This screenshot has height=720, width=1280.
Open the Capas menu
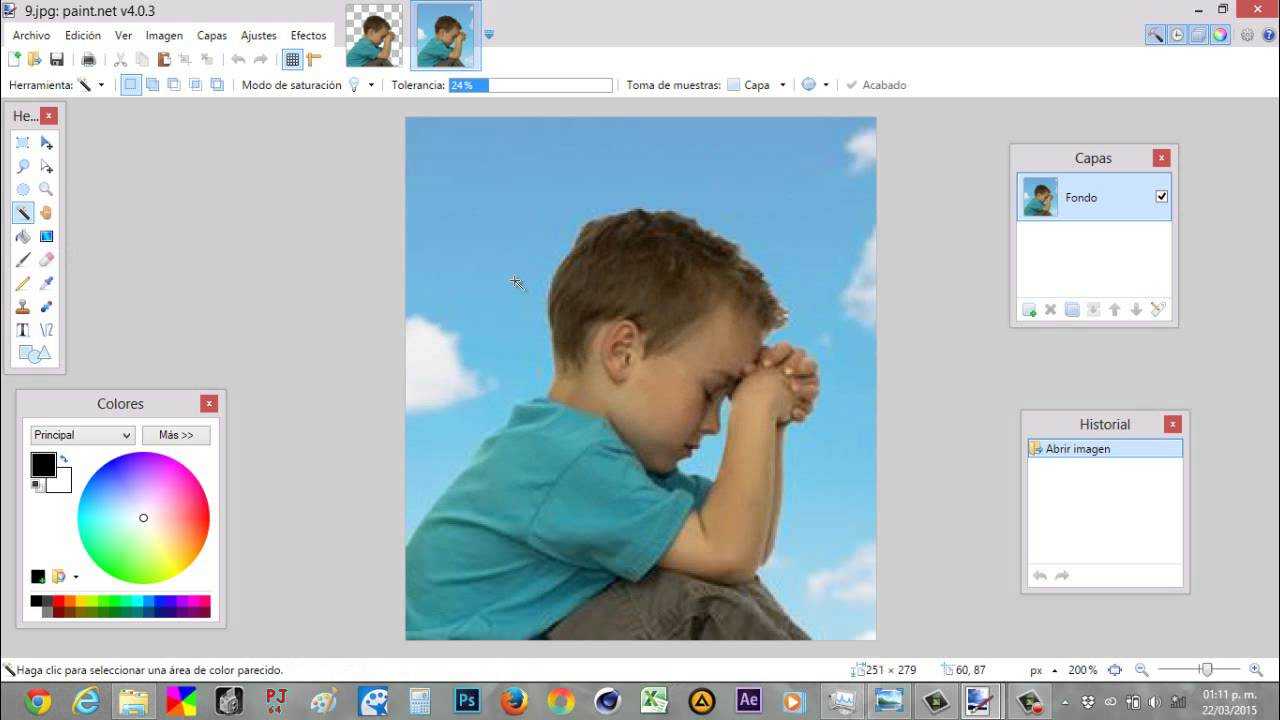[212, 35]
